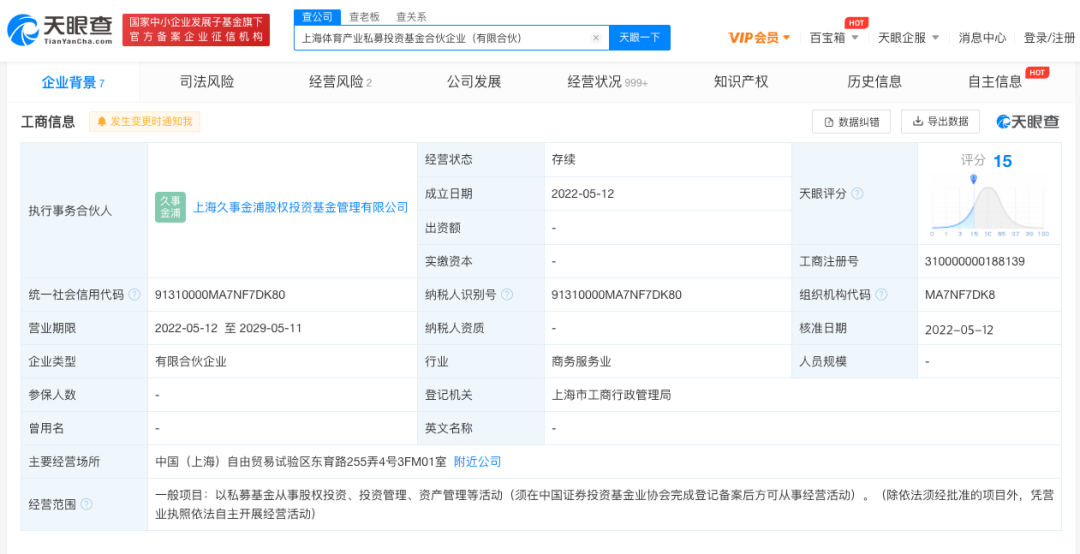
Task: Click 营业期限 value 2022-05-12 至 2029-05-11
Action: [229, 328]
